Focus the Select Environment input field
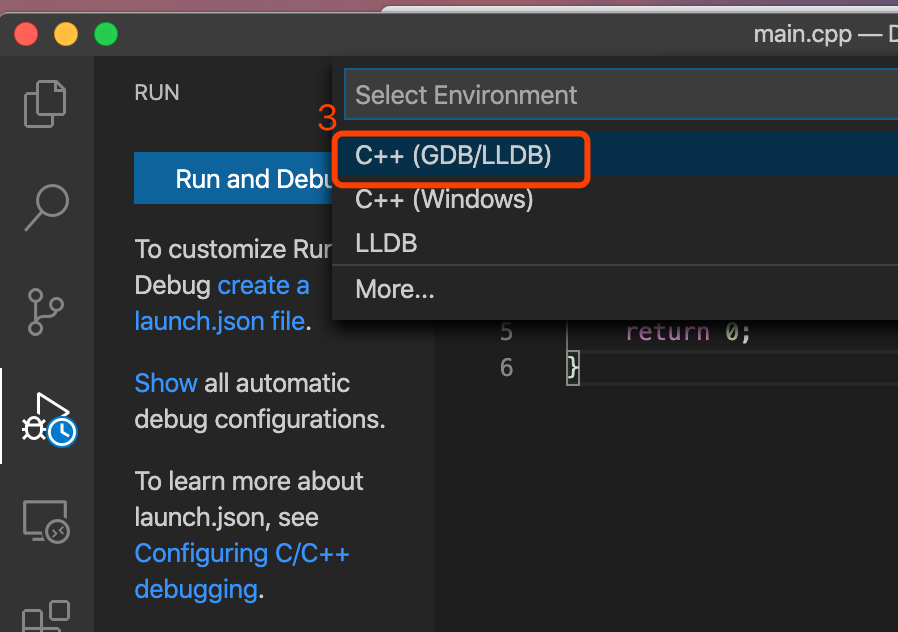 point(621,94)
